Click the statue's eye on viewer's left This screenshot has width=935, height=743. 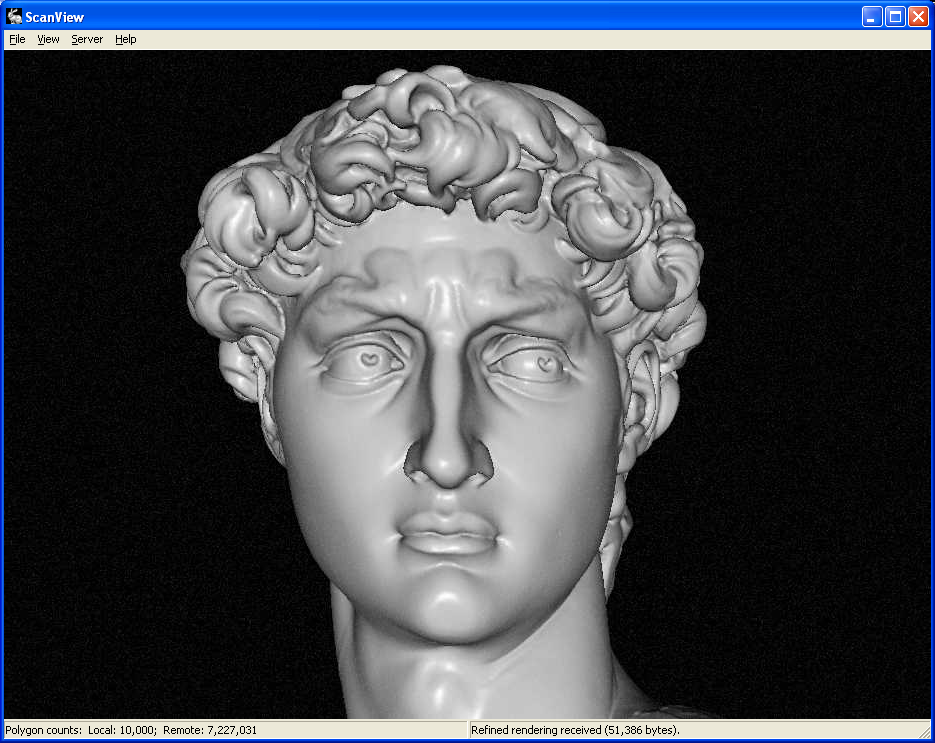coord(366,359)
